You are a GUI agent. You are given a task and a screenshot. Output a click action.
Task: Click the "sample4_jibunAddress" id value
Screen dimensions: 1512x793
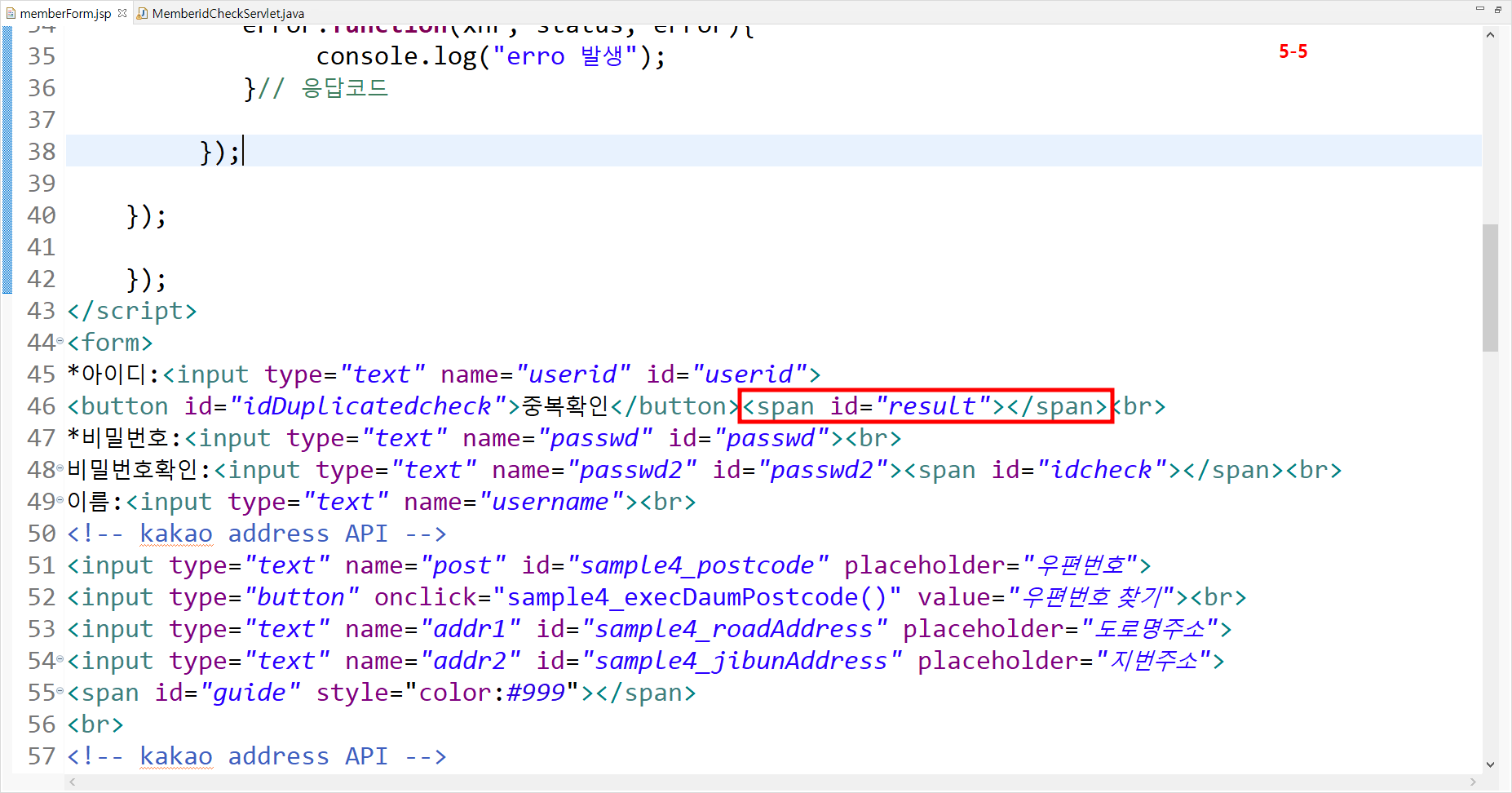coord(742,661)
